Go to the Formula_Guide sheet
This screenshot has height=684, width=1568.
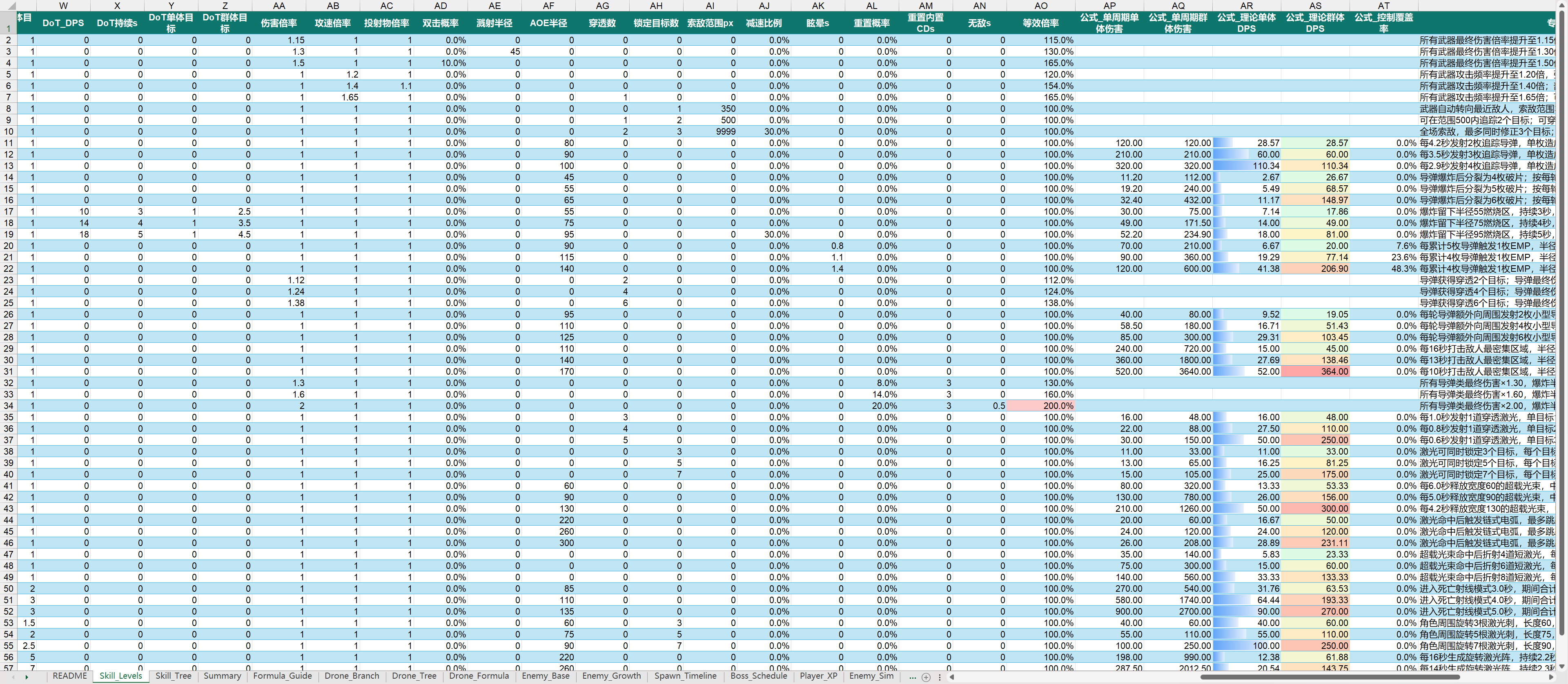click(283, 676)
